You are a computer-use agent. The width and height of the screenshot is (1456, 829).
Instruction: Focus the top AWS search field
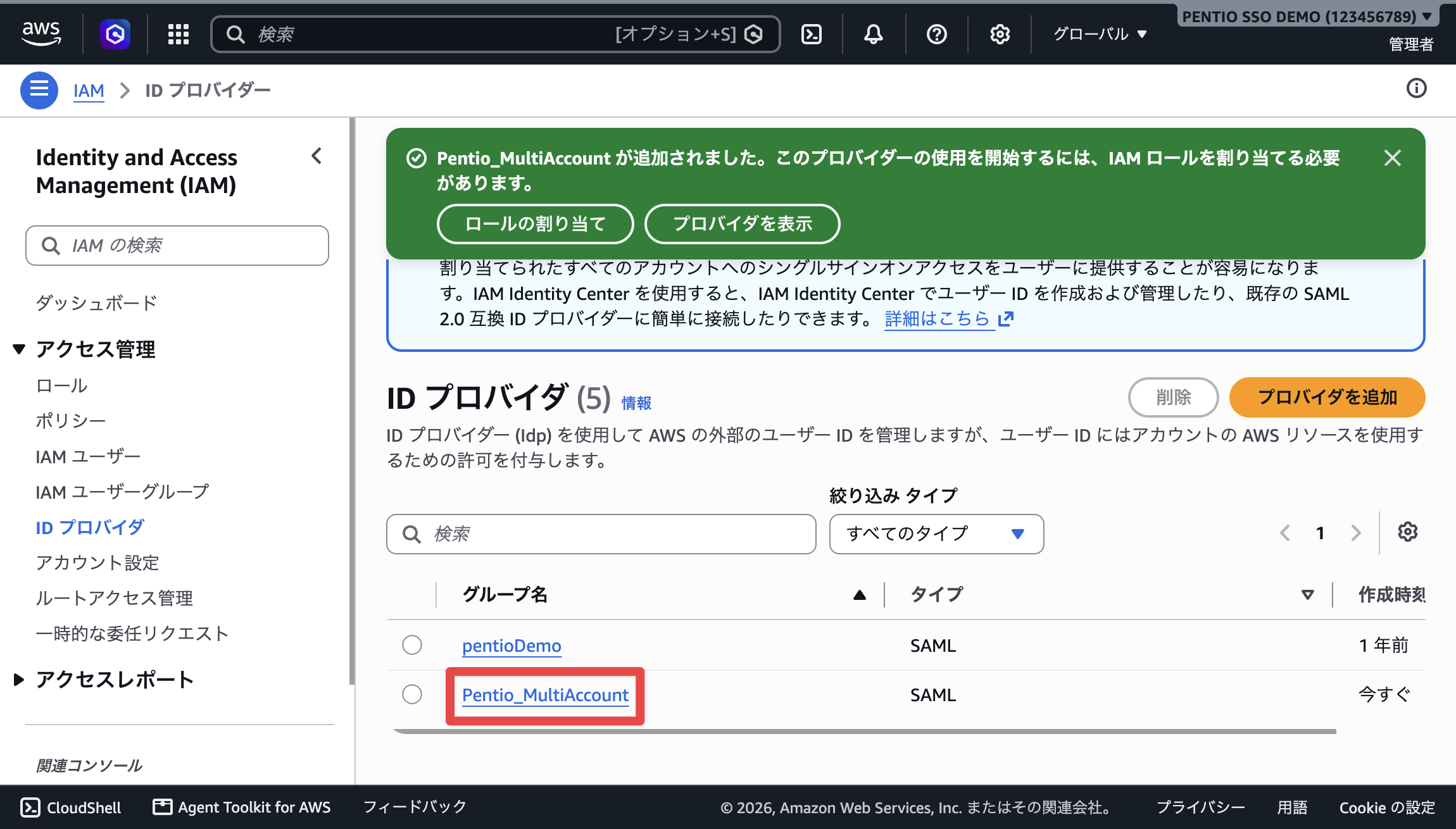[x=496, y=34]
